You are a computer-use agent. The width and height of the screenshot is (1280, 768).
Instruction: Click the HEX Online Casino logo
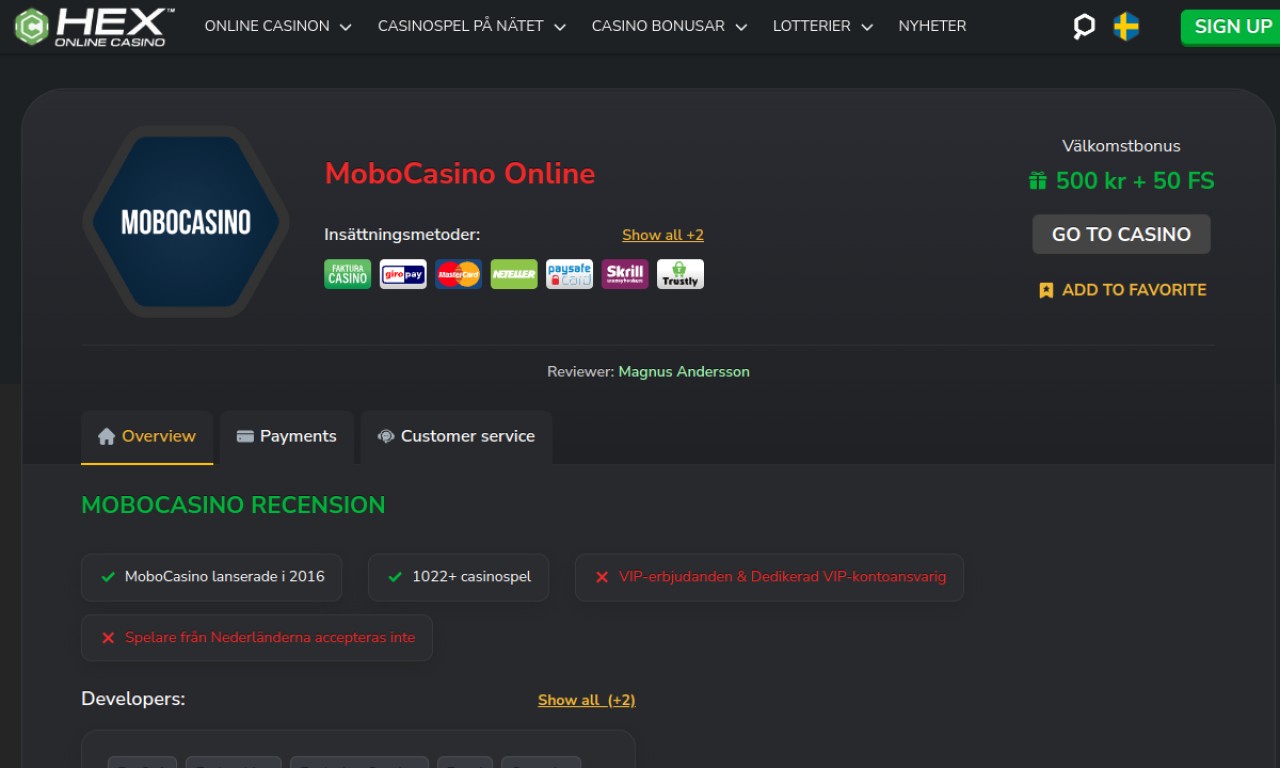pyautogui.click(x=94, y=27)
